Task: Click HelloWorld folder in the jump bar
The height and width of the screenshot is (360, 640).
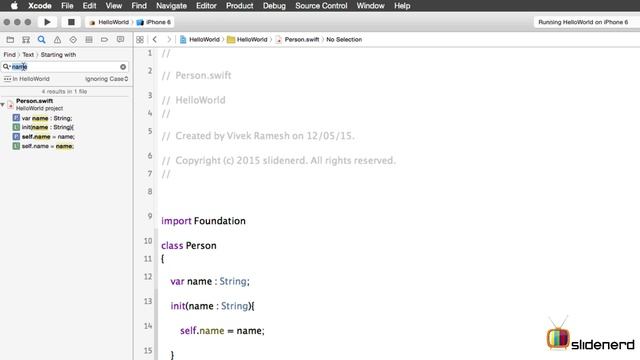Action: [x=247, y=40]
